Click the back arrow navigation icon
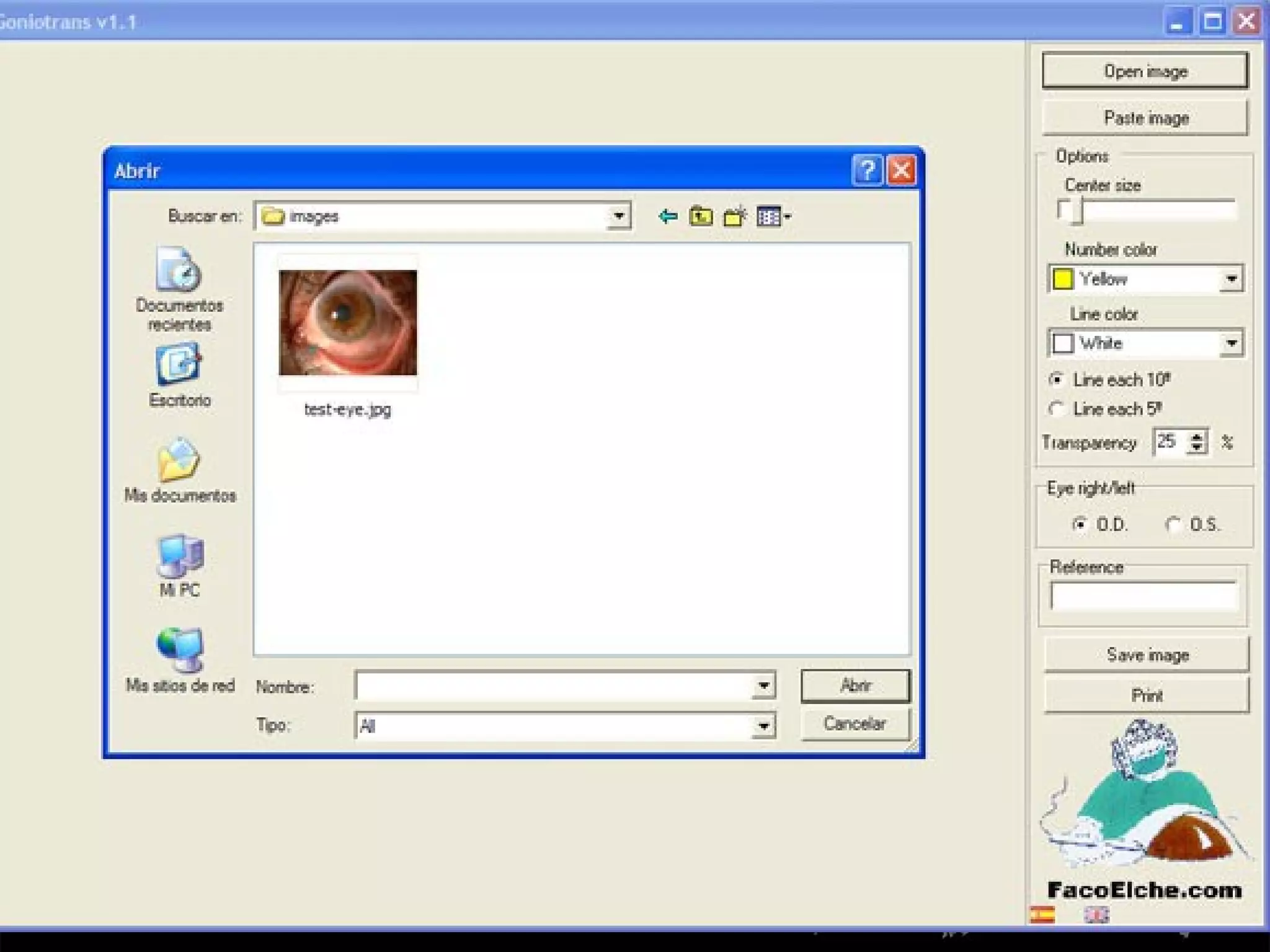This screenshot has height=952, width=1270. pyautogui.click(x=667, y=216)
